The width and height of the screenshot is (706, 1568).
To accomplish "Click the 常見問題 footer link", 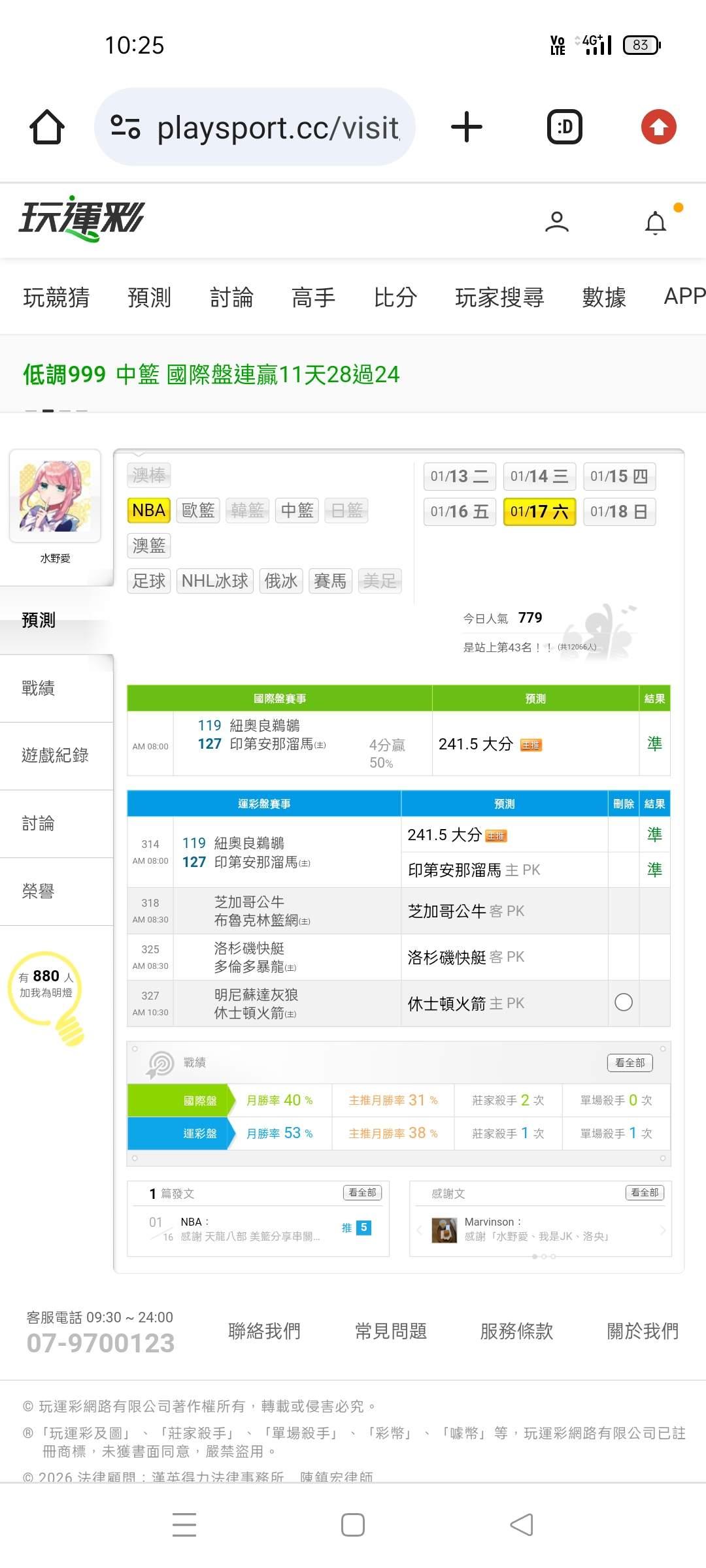I will tap(390, 1331).
